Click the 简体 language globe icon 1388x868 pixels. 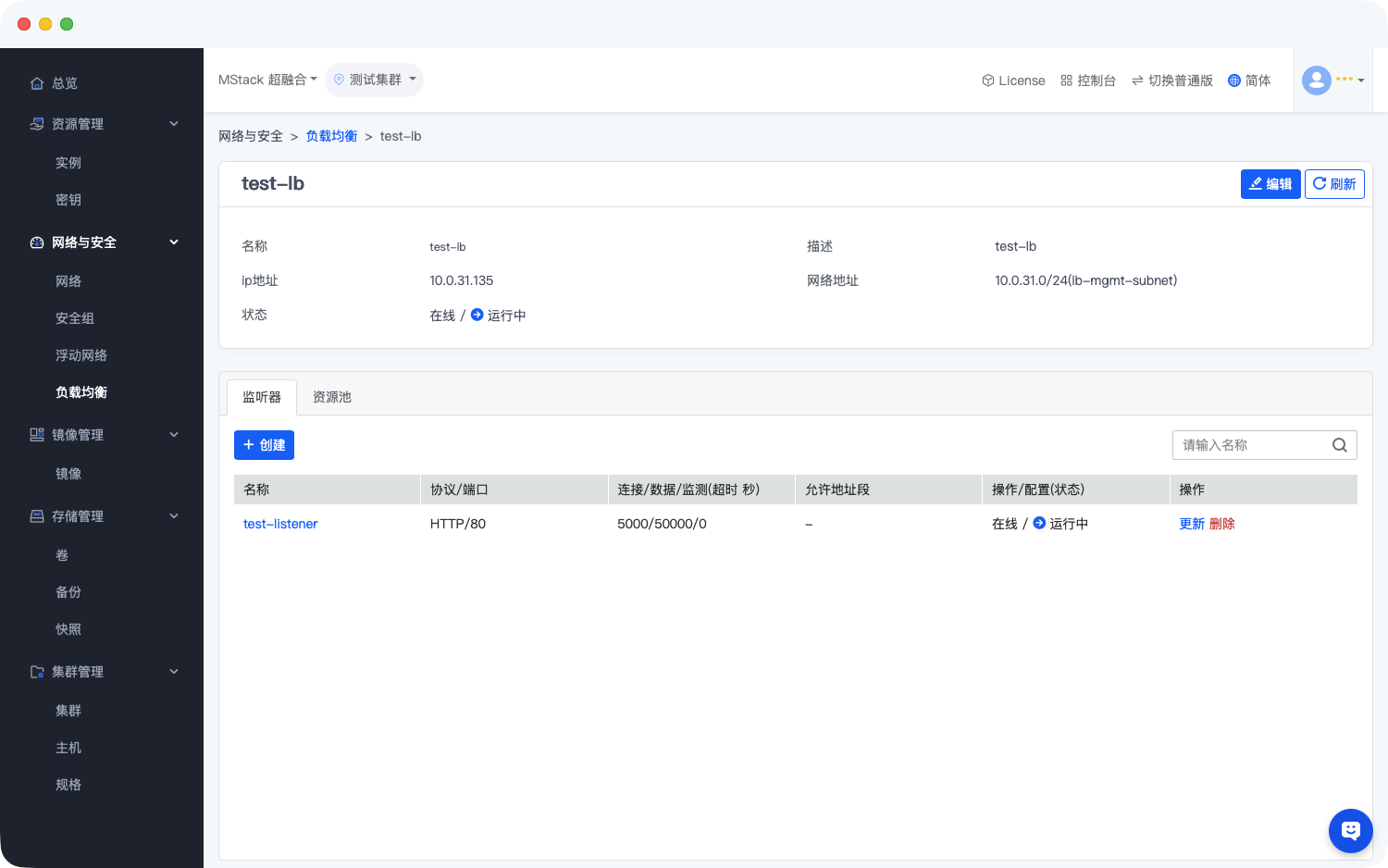point(1233,81)
